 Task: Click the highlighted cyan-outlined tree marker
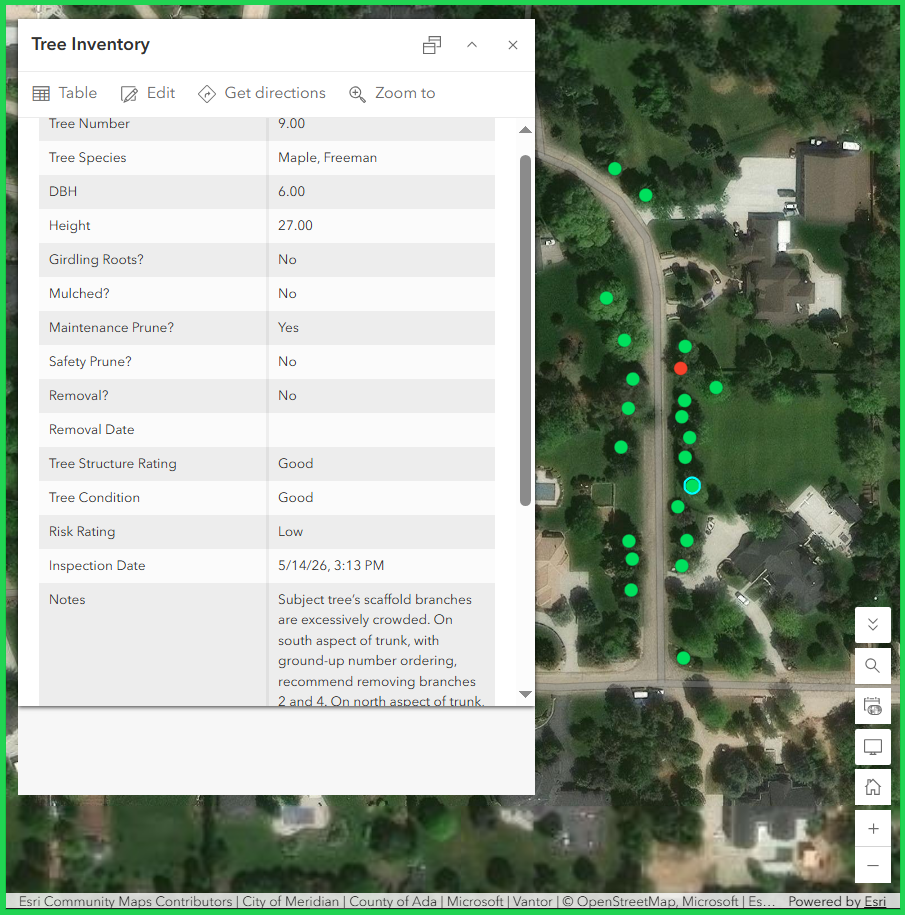click(x=692, y=486)
